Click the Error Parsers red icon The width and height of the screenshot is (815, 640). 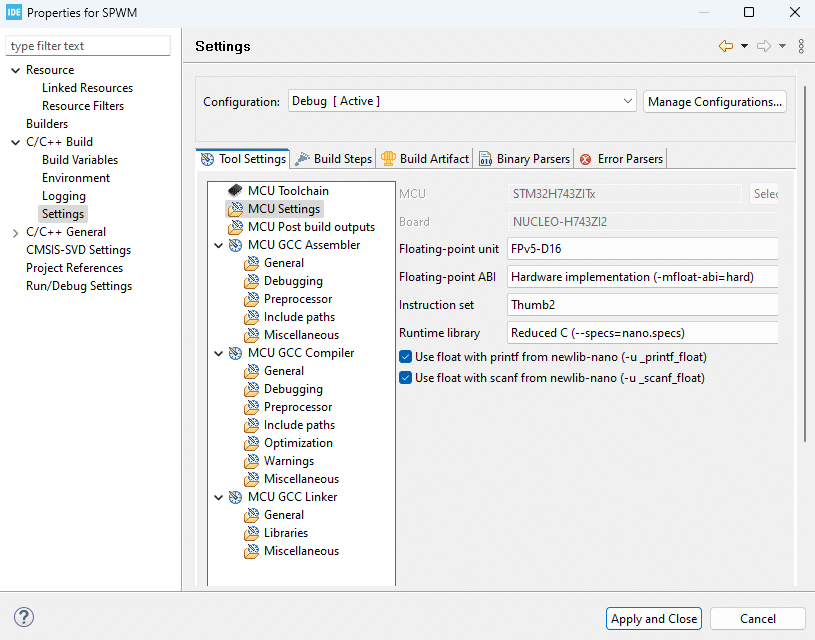(585, 159)
